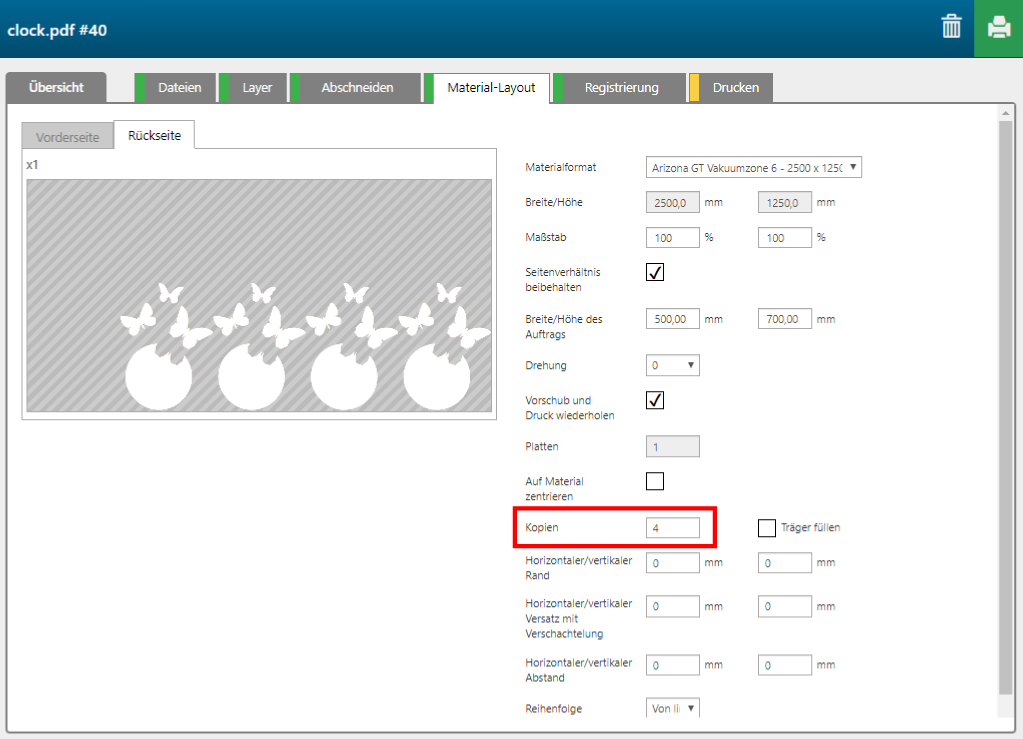Open the Registrierung tab
This screenshot has height=739, width=1023.
pos(621,88)
